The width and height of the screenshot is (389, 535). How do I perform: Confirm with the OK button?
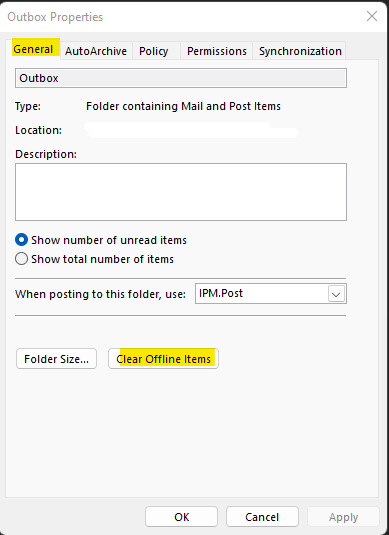pyautogui.click(x=182, y=517)
